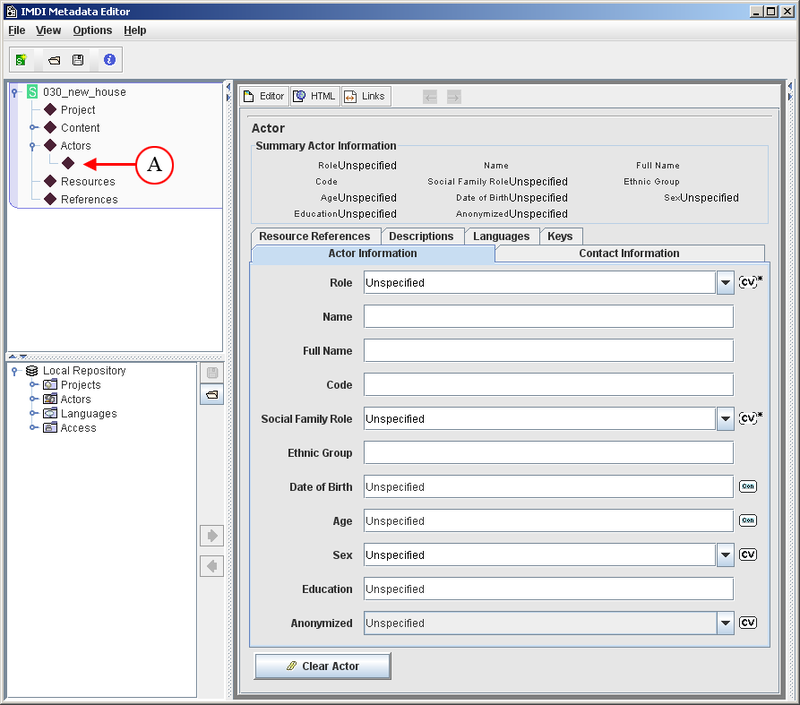Expand the Access folder in Local Repository
Screen dimensions: 800x705
click(x=33, y=427)
